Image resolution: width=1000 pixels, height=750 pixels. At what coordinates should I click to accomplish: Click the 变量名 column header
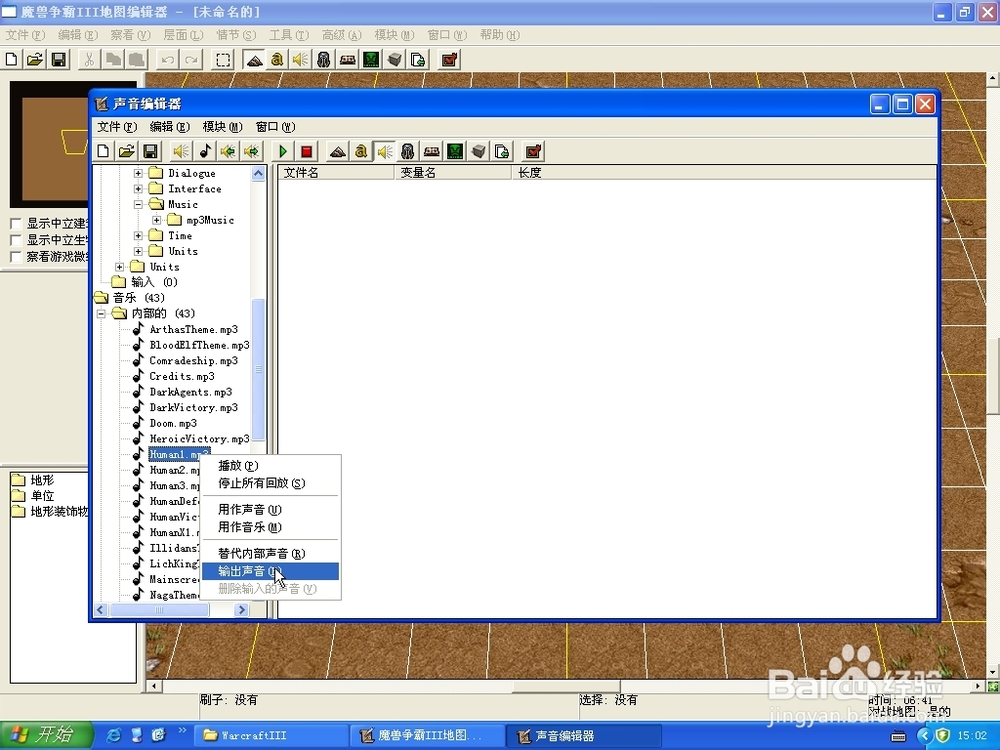(453, 173)
